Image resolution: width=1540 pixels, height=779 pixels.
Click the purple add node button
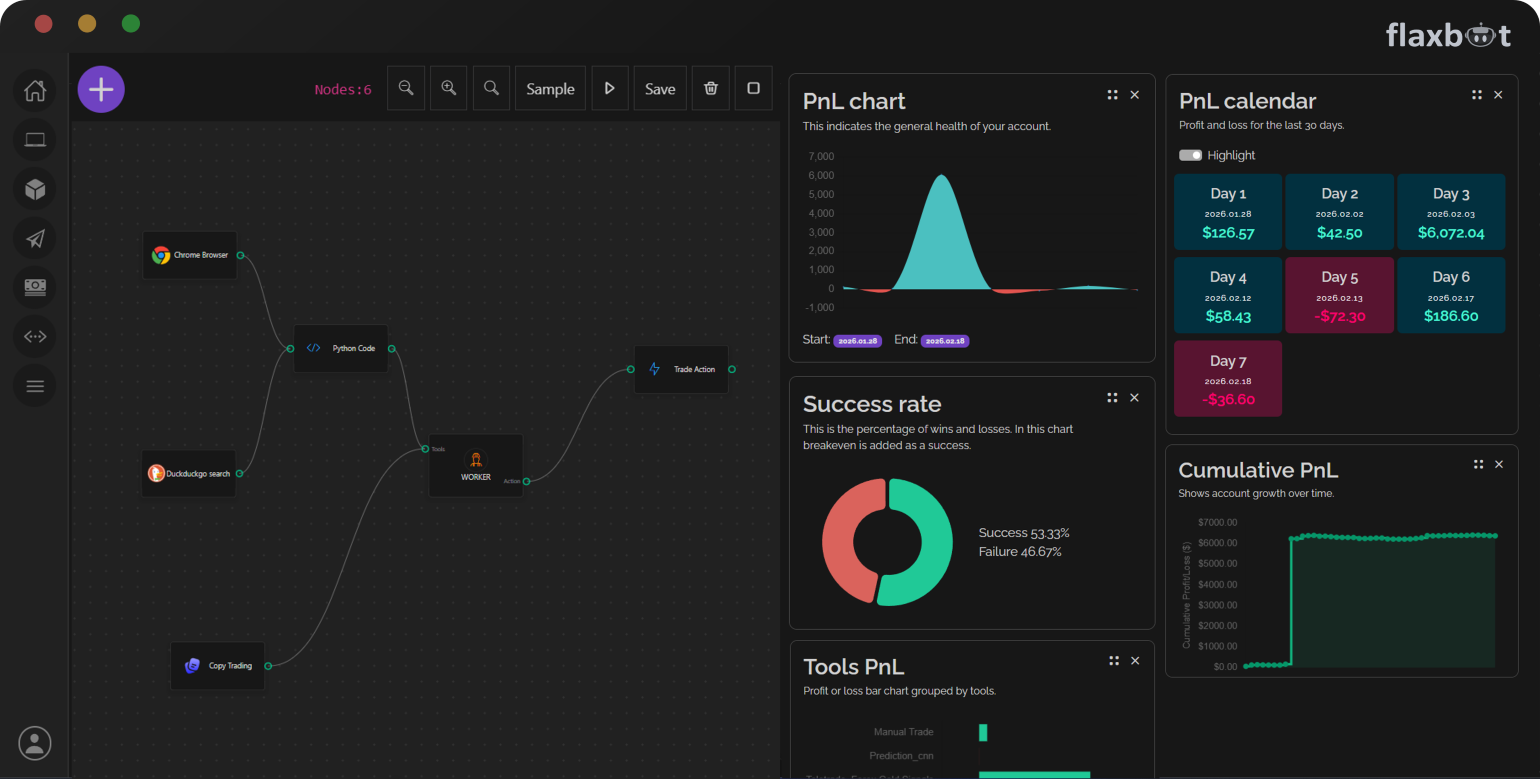tap(101, 89)
